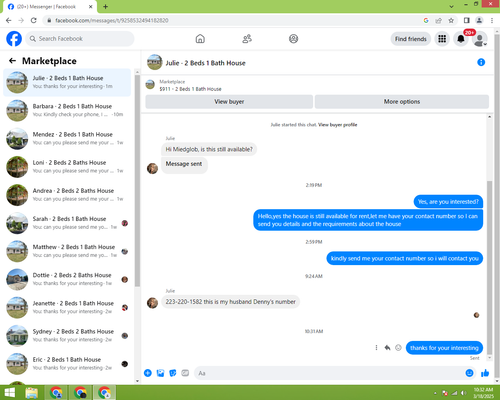This screenshot has height=400, width=500.
Task: Click Julie's avatar beside phone number message
Action: click(152, 303)
